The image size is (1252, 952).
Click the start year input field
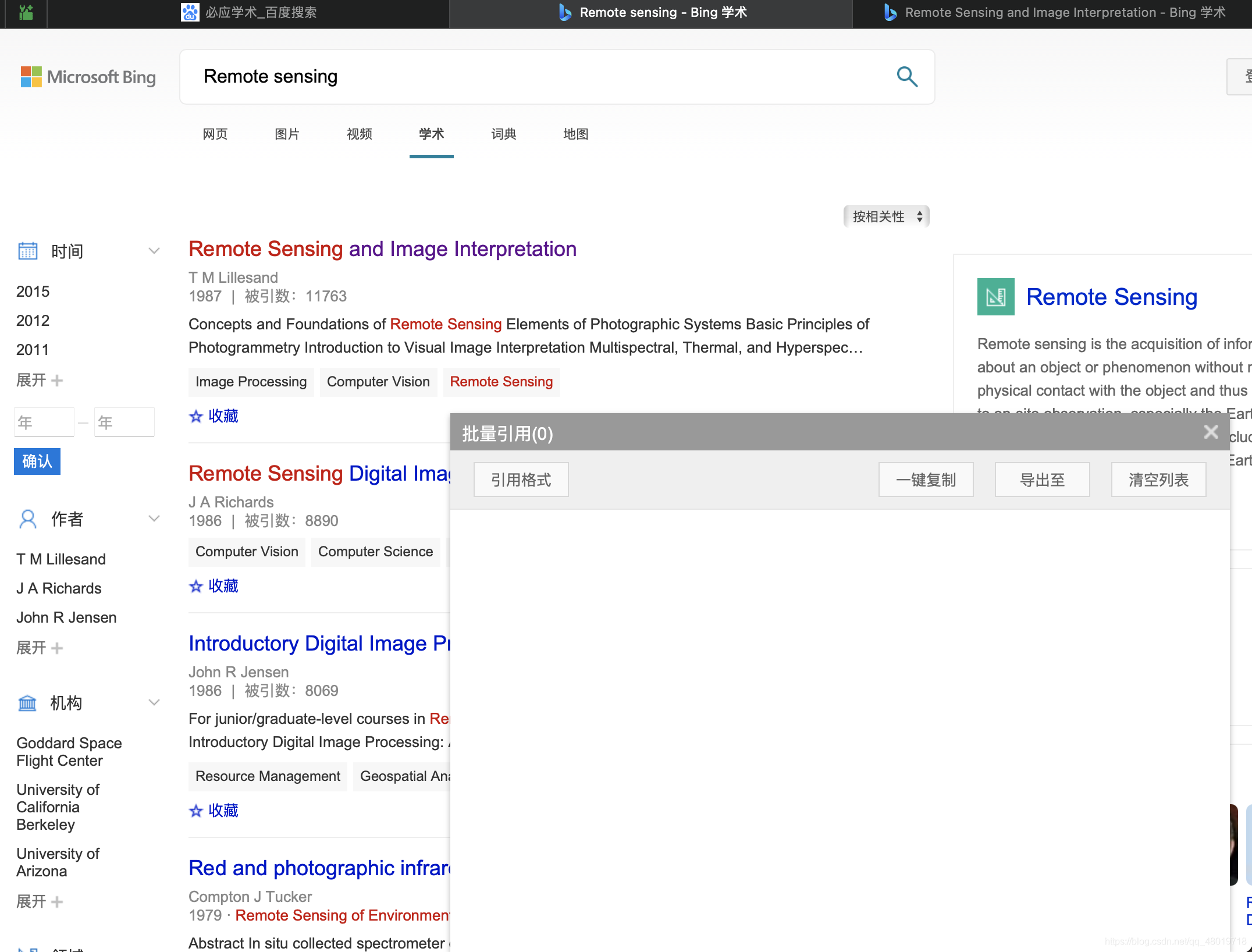click(x=44, y=422)
